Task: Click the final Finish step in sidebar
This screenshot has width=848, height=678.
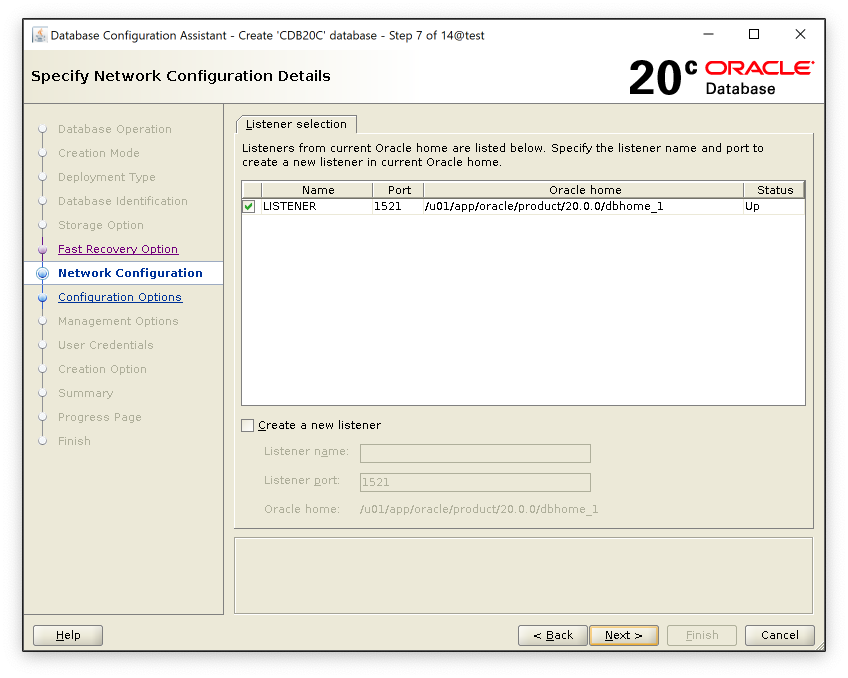Action: [74, 441]
